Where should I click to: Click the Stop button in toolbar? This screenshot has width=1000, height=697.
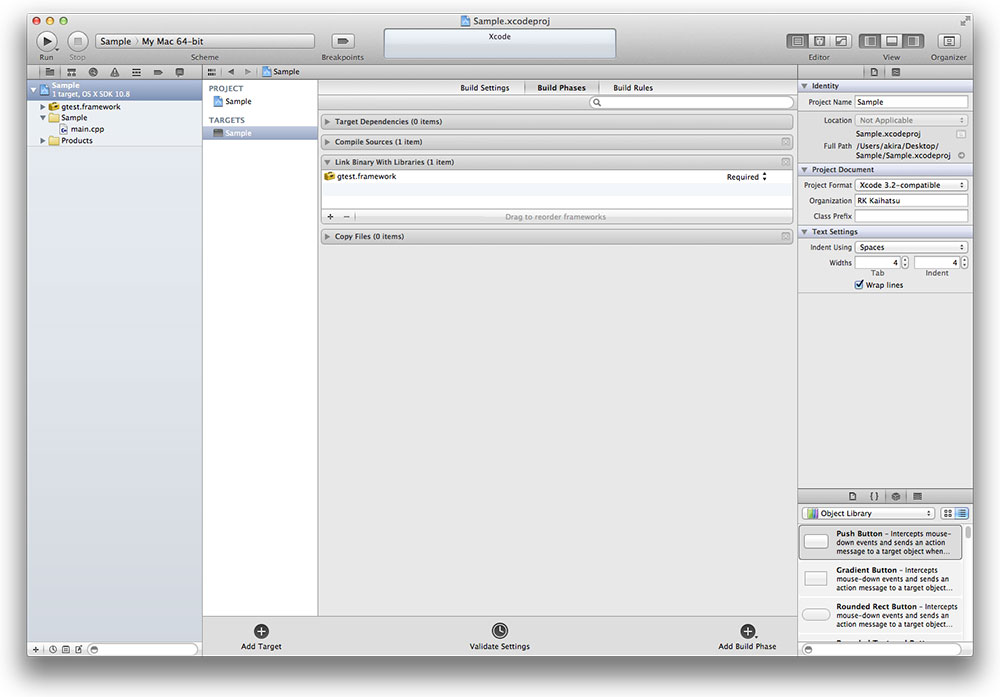(77, 41)
